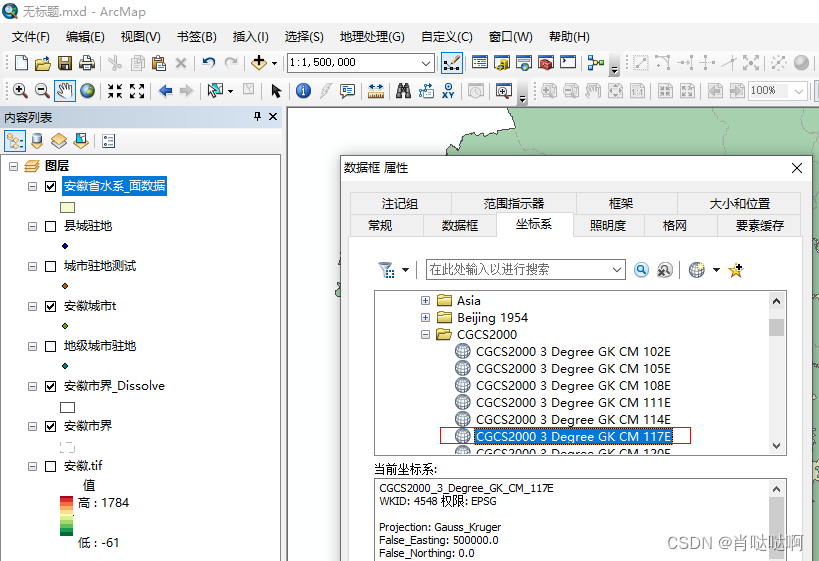The image size is (819, 561).
Task: Open ModelBuilder window icon
Action: 595,63
